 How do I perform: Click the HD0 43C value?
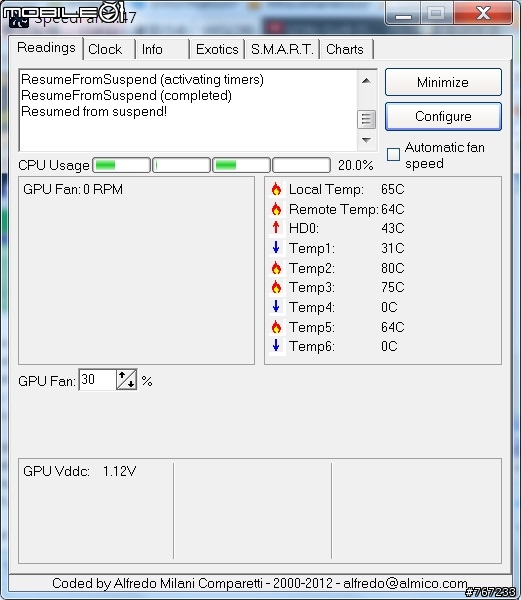pyautogui.click(x=392, y=228)
